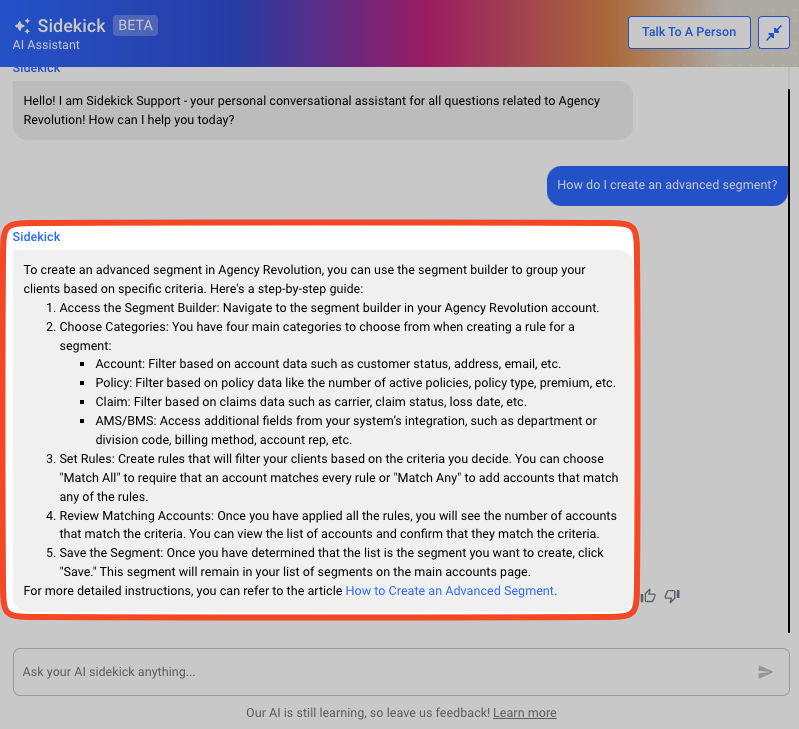
Task: Click the 'Set Rules' step text
Action: point(339,477)
